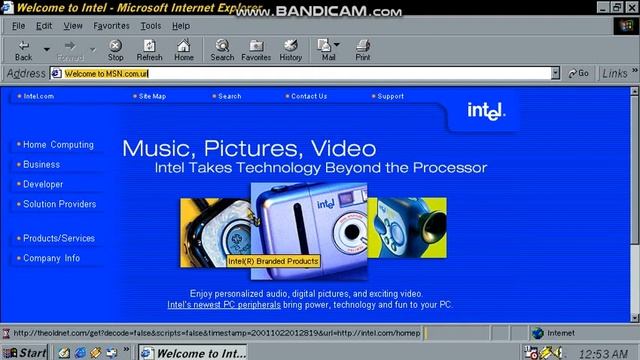Expand the Mail dropdown arrow

click(x=337, y=44)
